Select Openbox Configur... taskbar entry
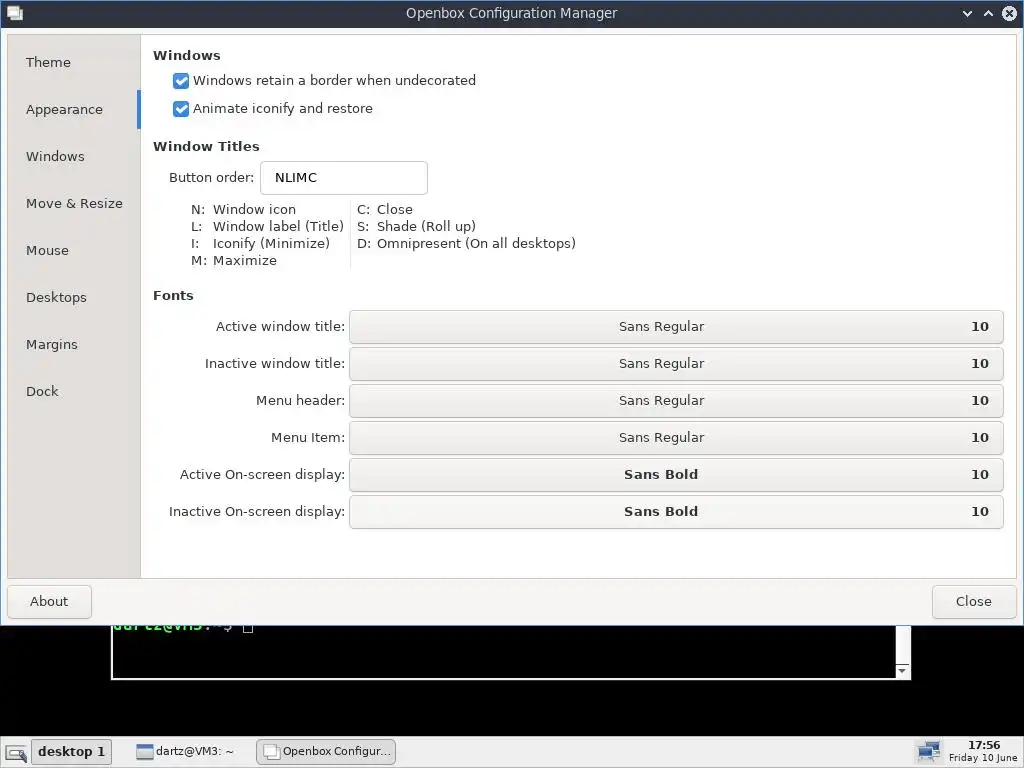This screenshot has width=1024, height=768. [326, 752]
